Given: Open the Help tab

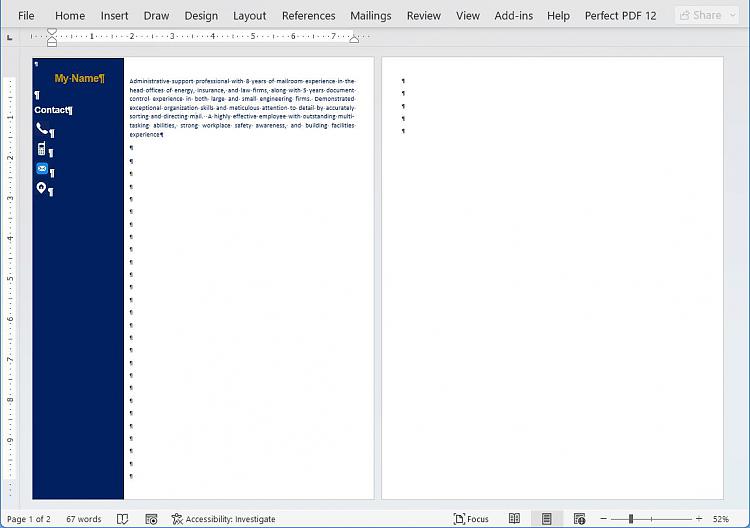Looking at the screenshot, I should click(x=558, y=16).
